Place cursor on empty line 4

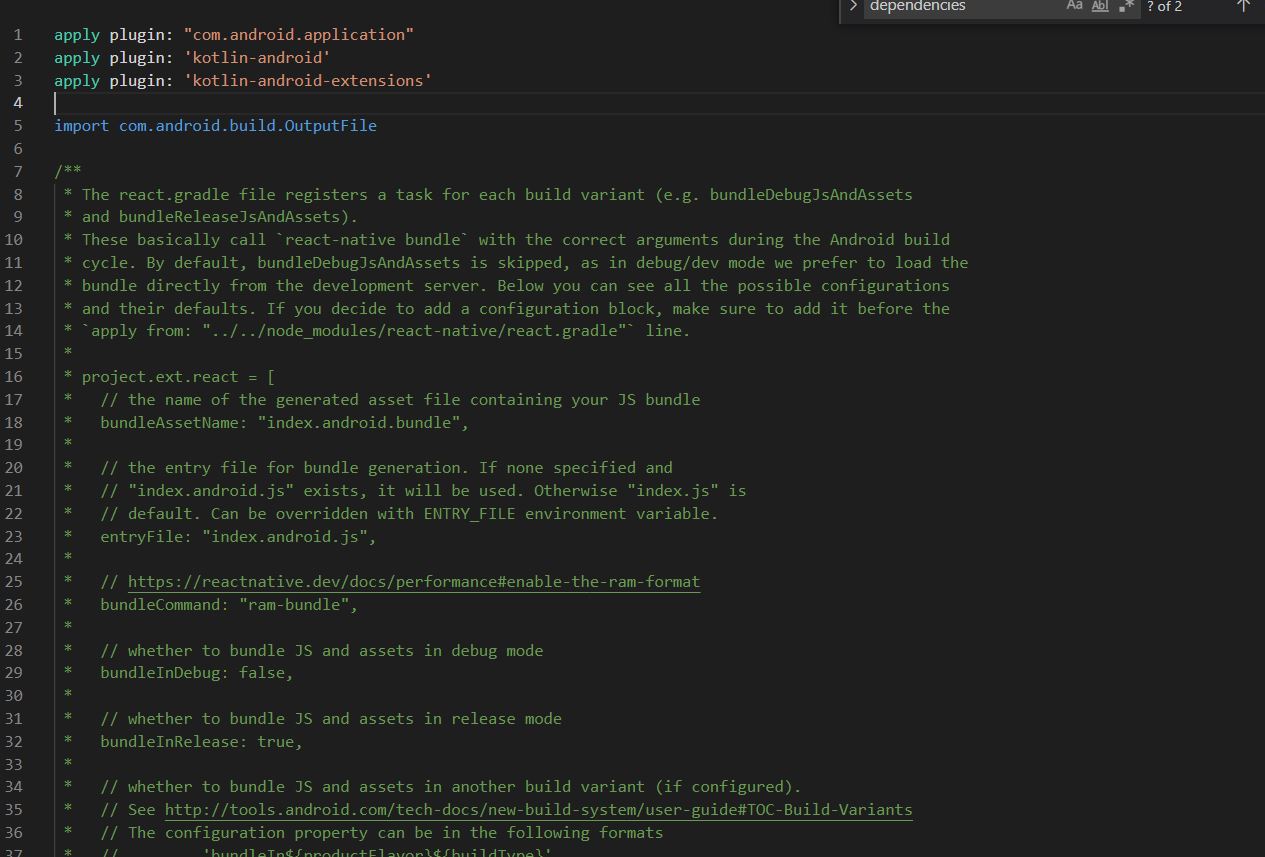[55, 103]
